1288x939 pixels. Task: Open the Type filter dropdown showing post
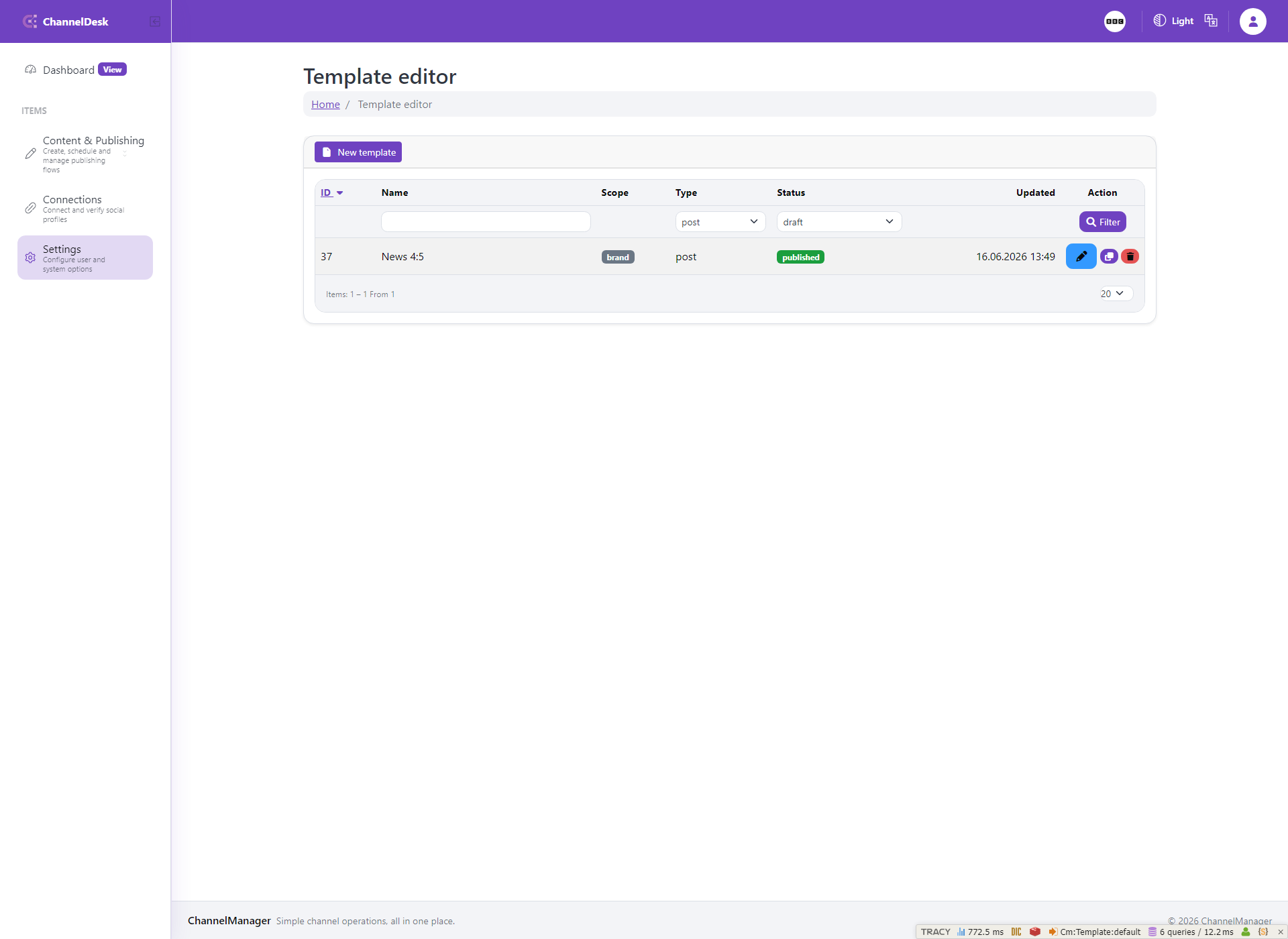point(720,222)
